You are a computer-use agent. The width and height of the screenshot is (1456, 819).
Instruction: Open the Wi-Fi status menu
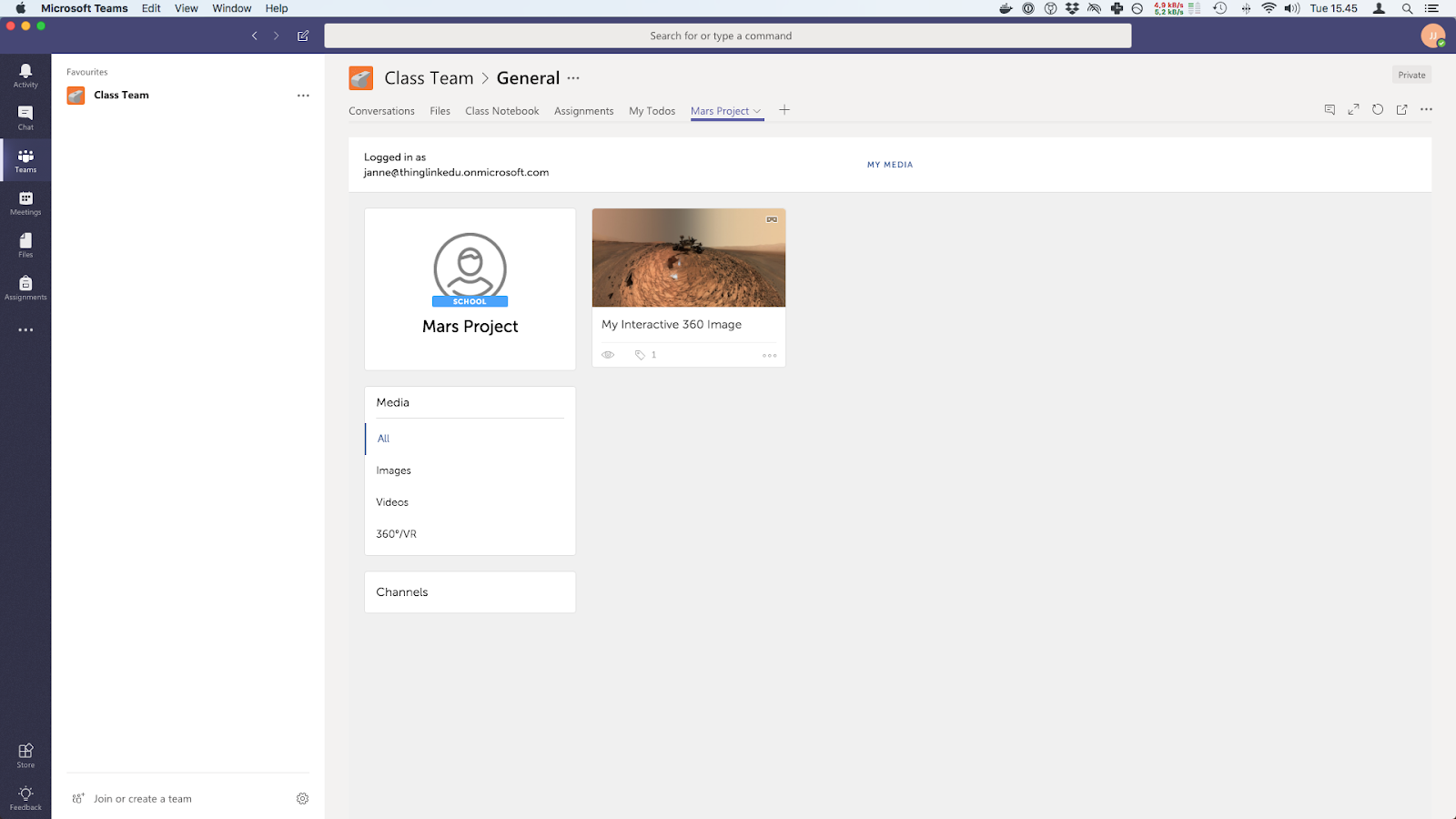tap(1269, 8)
